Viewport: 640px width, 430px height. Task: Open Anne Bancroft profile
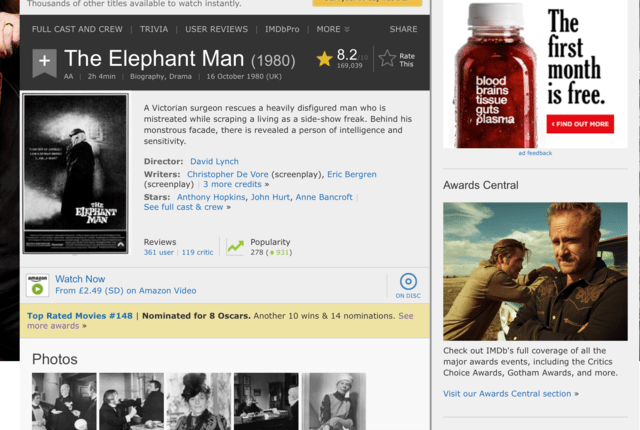(324, 197)
